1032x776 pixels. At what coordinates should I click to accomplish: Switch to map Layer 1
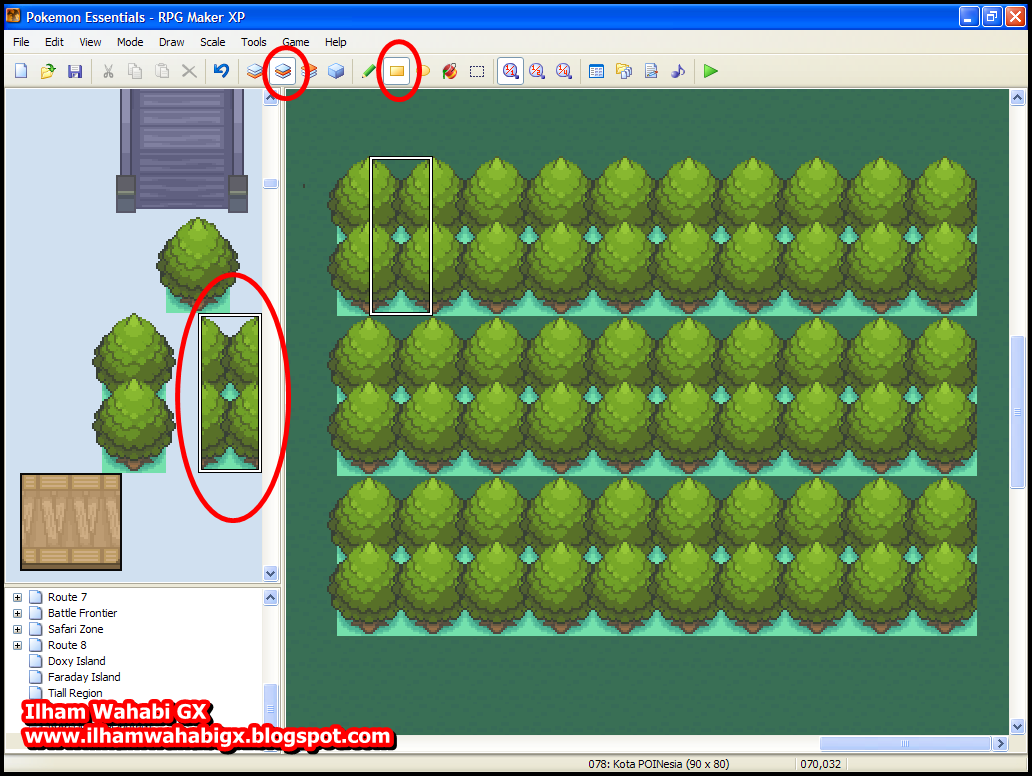(255, 70)
